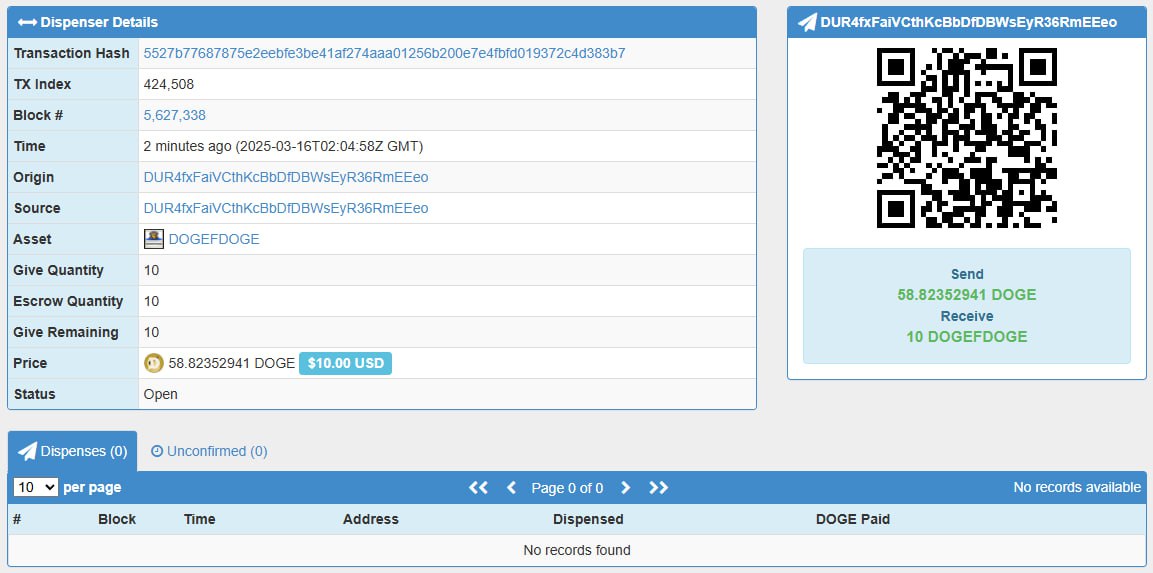1153x573 pixels.
Task: Switch to the Unconfirmed (0) tab
Action: (210, 451)
